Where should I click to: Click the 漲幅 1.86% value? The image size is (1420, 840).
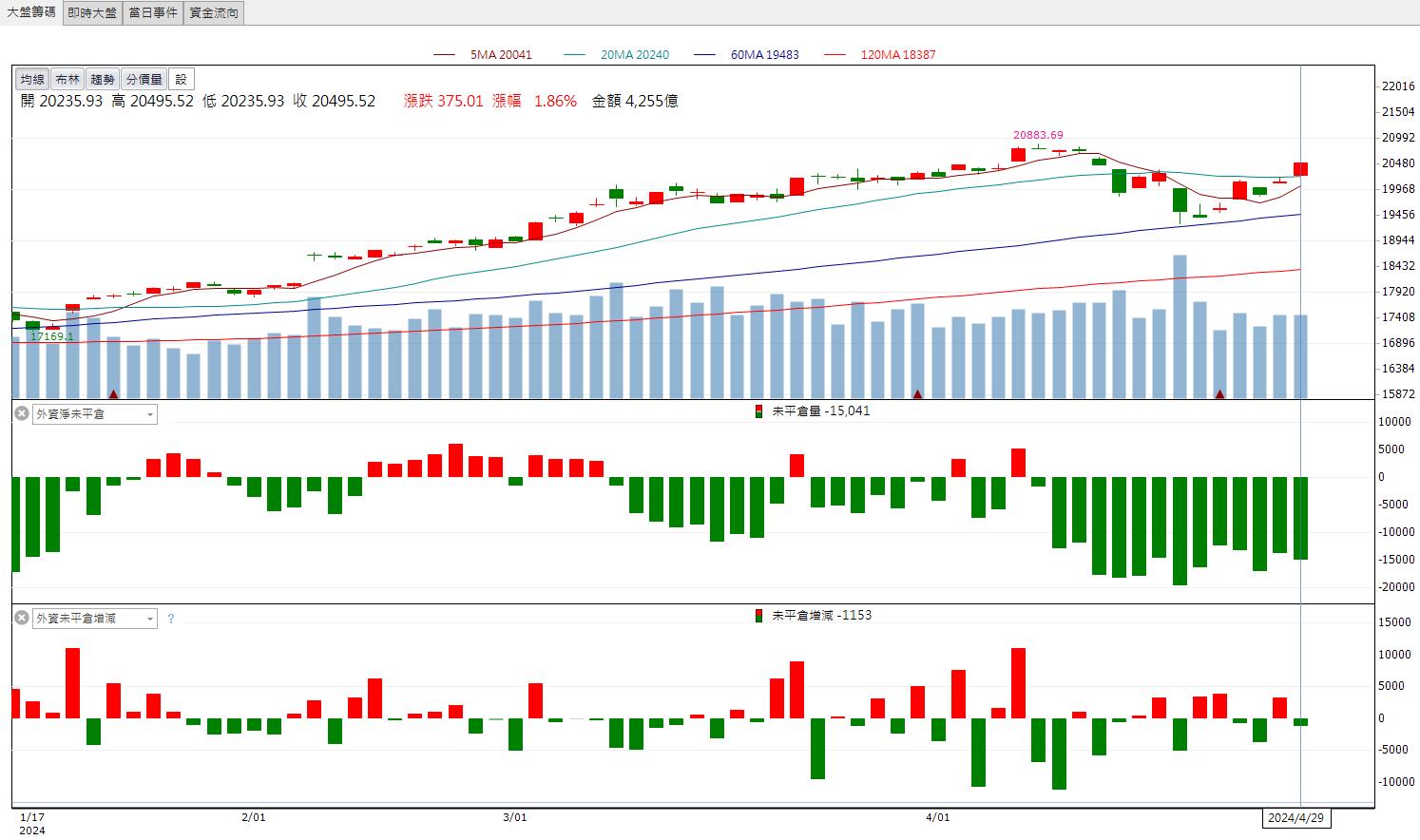(534, 101)
